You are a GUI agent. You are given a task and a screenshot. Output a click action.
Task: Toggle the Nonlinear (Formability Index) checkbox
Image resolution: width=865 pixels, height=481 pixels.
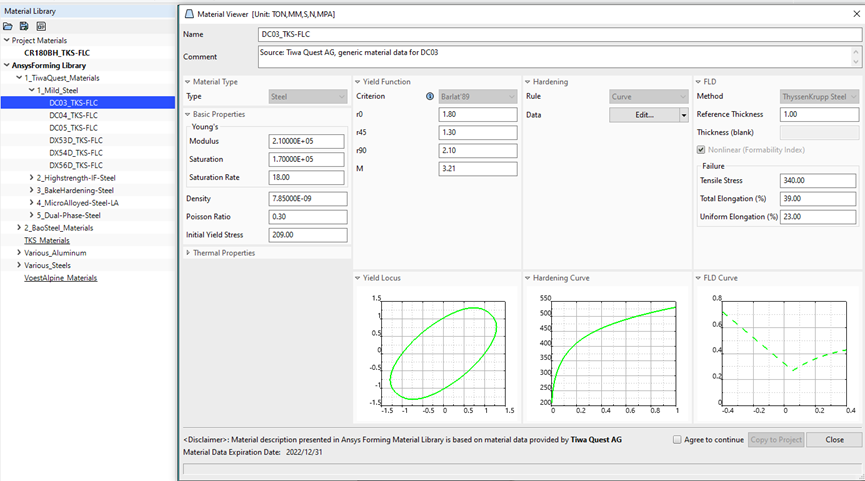tap(701, 149)
